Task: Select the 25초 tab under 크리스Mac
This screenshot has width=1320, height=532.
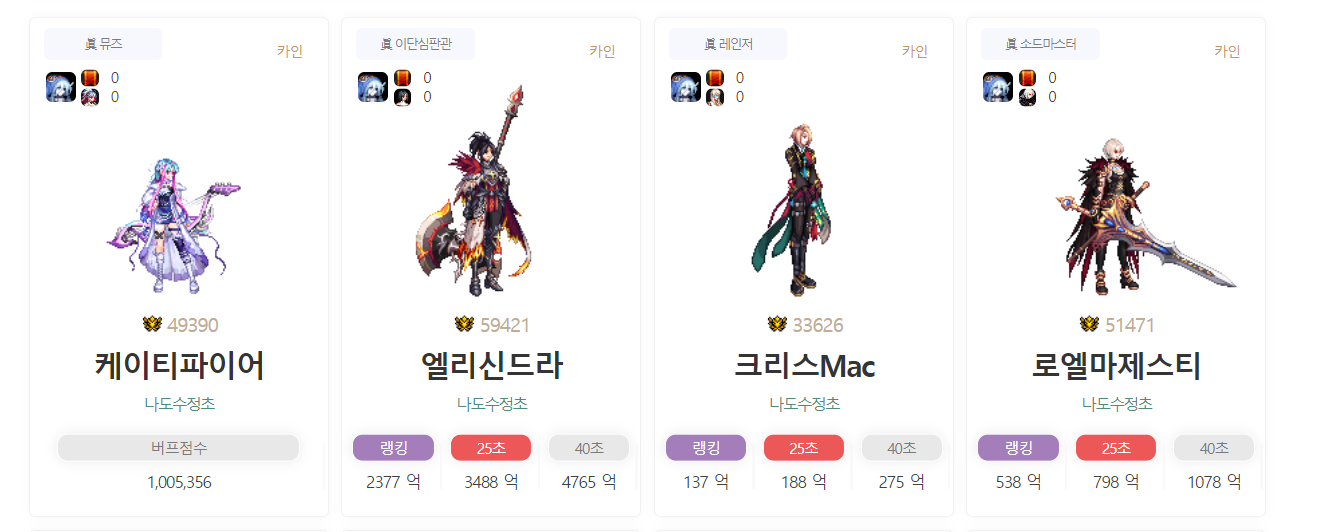Action: (804, 447)
